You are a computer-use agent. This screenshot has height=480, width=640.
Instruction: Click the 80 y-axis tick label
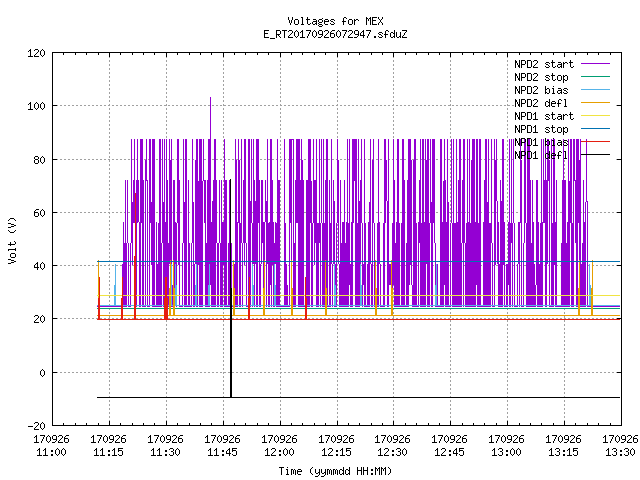40,160
